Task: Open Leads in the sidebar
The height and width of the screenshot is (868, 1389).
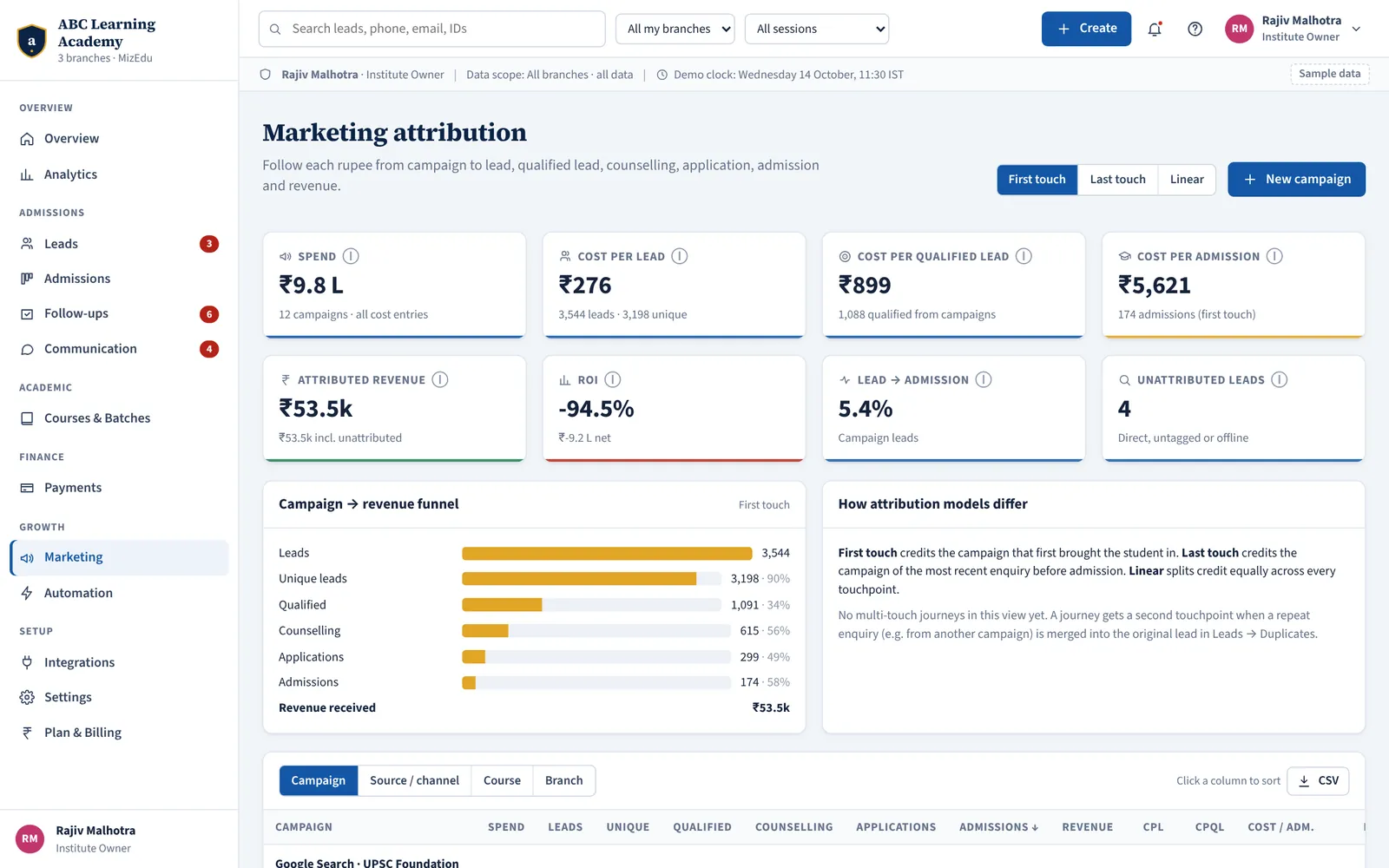Action: 119,244
